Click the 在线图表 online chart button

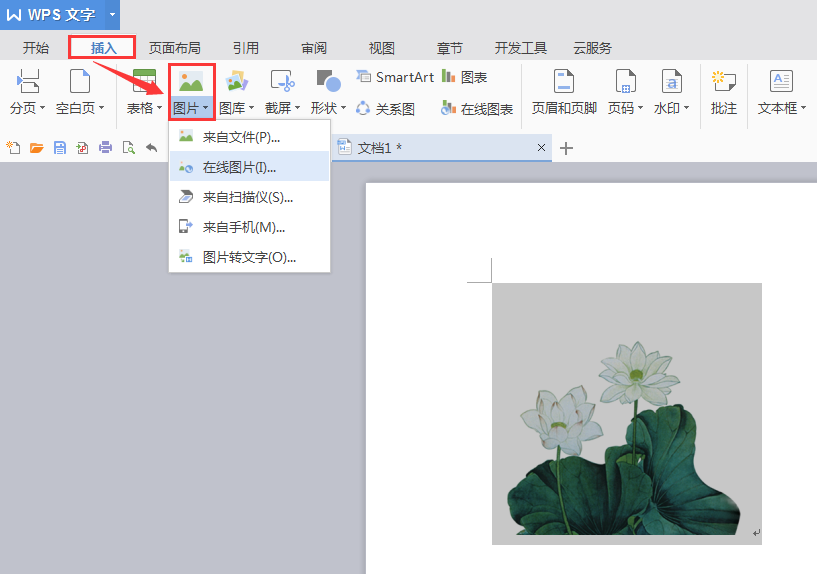477,108
